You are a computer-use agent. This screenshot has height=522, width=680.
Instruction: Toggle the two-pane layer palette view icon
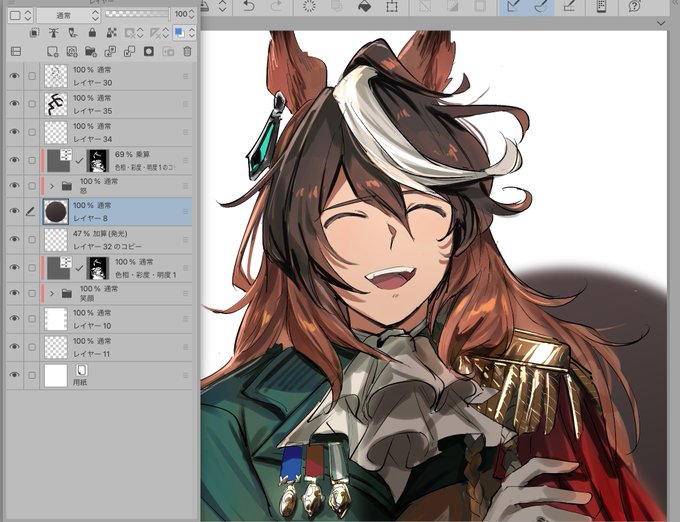16,52
